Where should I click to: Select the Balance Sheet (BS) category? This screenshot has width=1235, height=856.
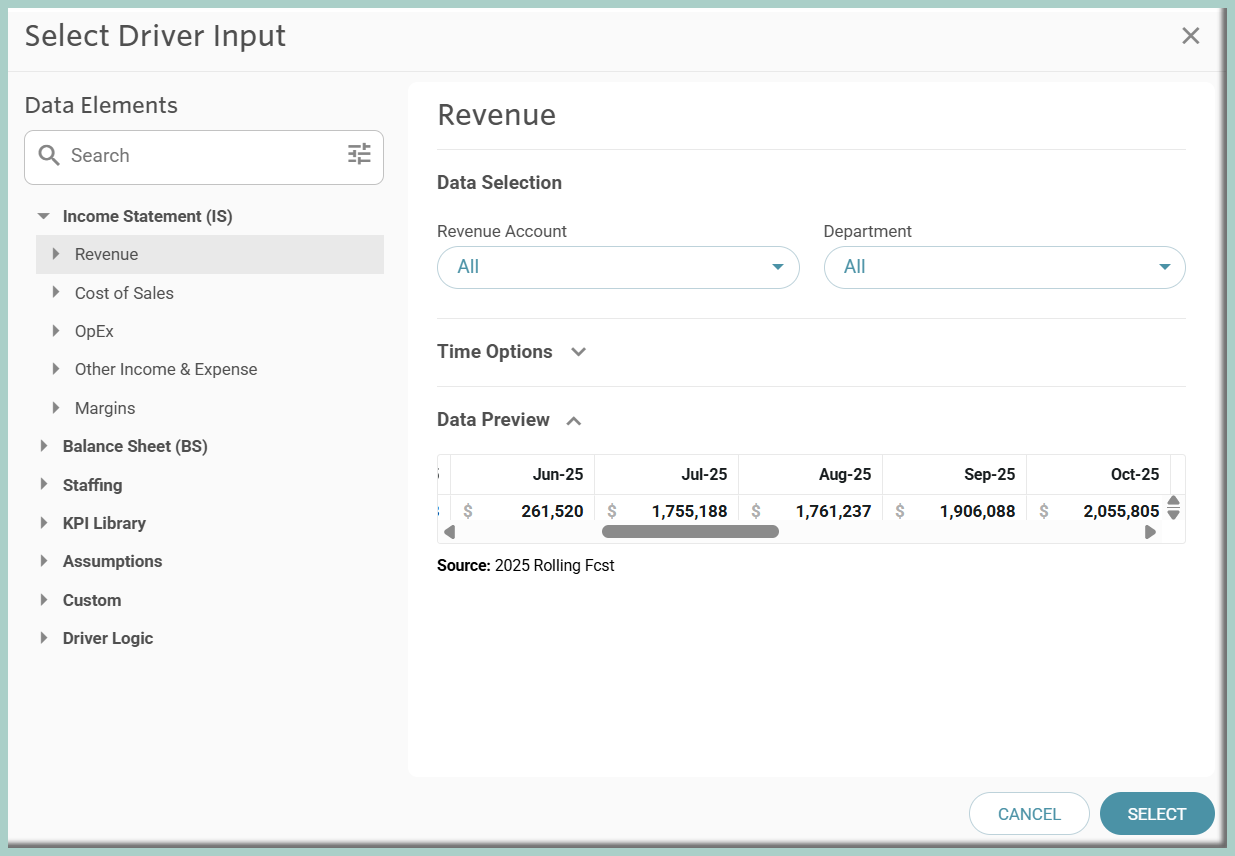(x=135, y=446)
